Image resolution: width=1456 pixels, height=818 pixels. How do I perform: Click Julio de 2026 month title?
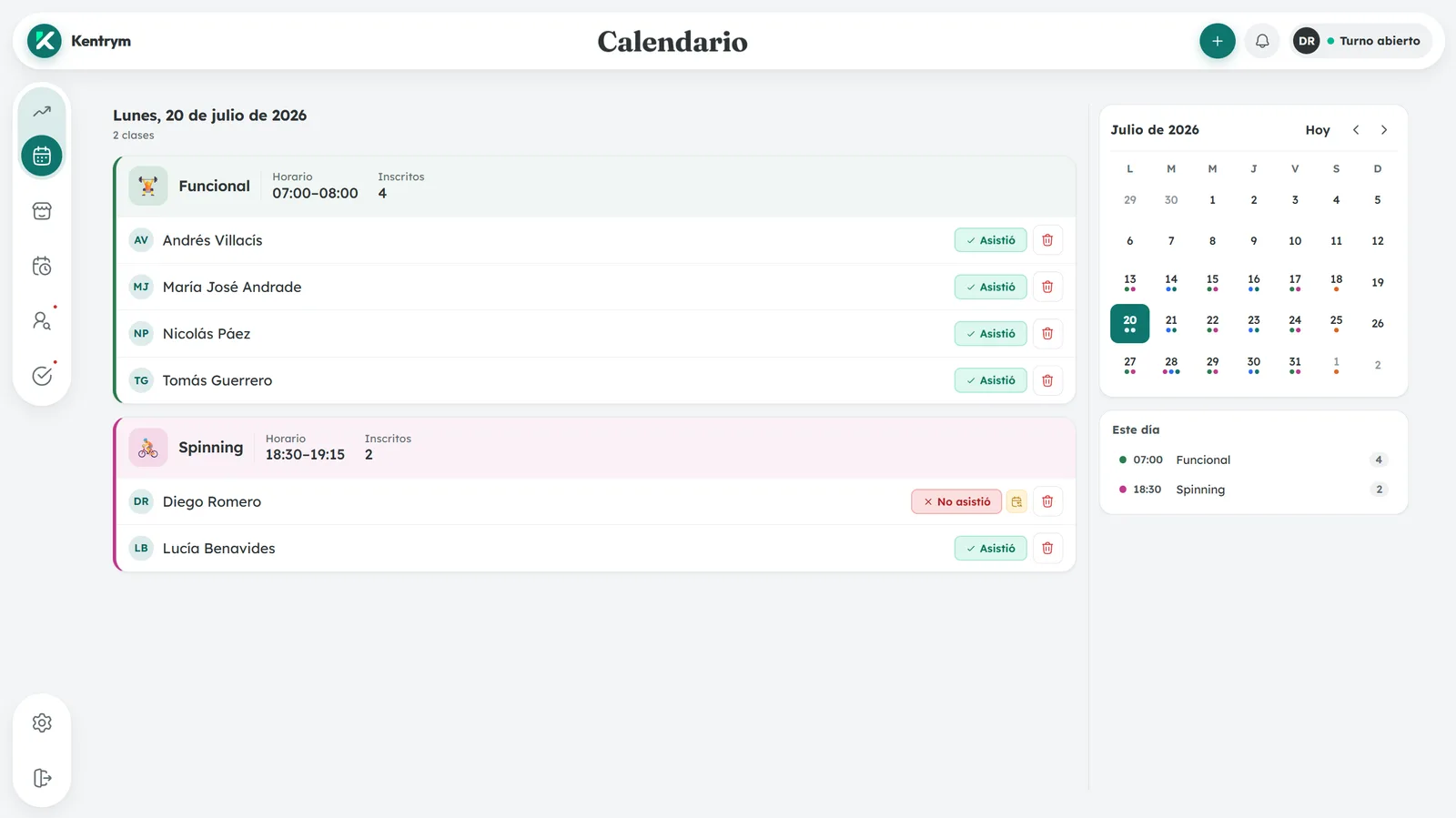point(1155,130)
